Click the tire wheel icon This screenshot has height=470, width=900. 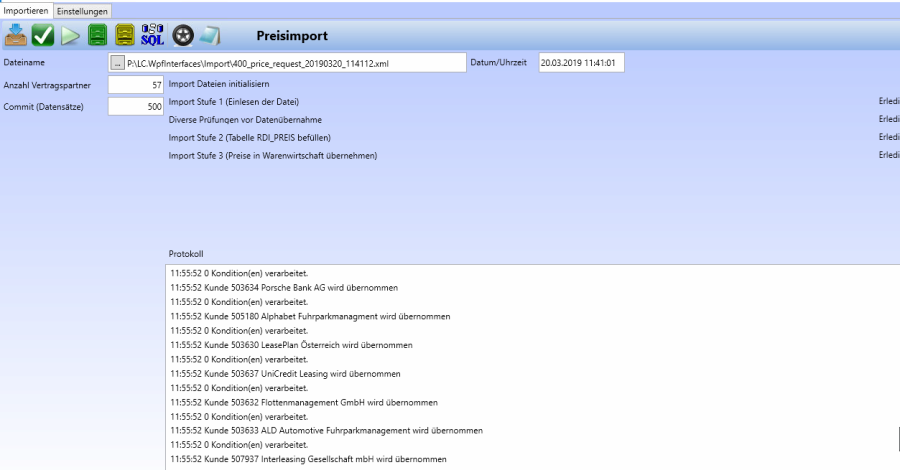point(182,37)
